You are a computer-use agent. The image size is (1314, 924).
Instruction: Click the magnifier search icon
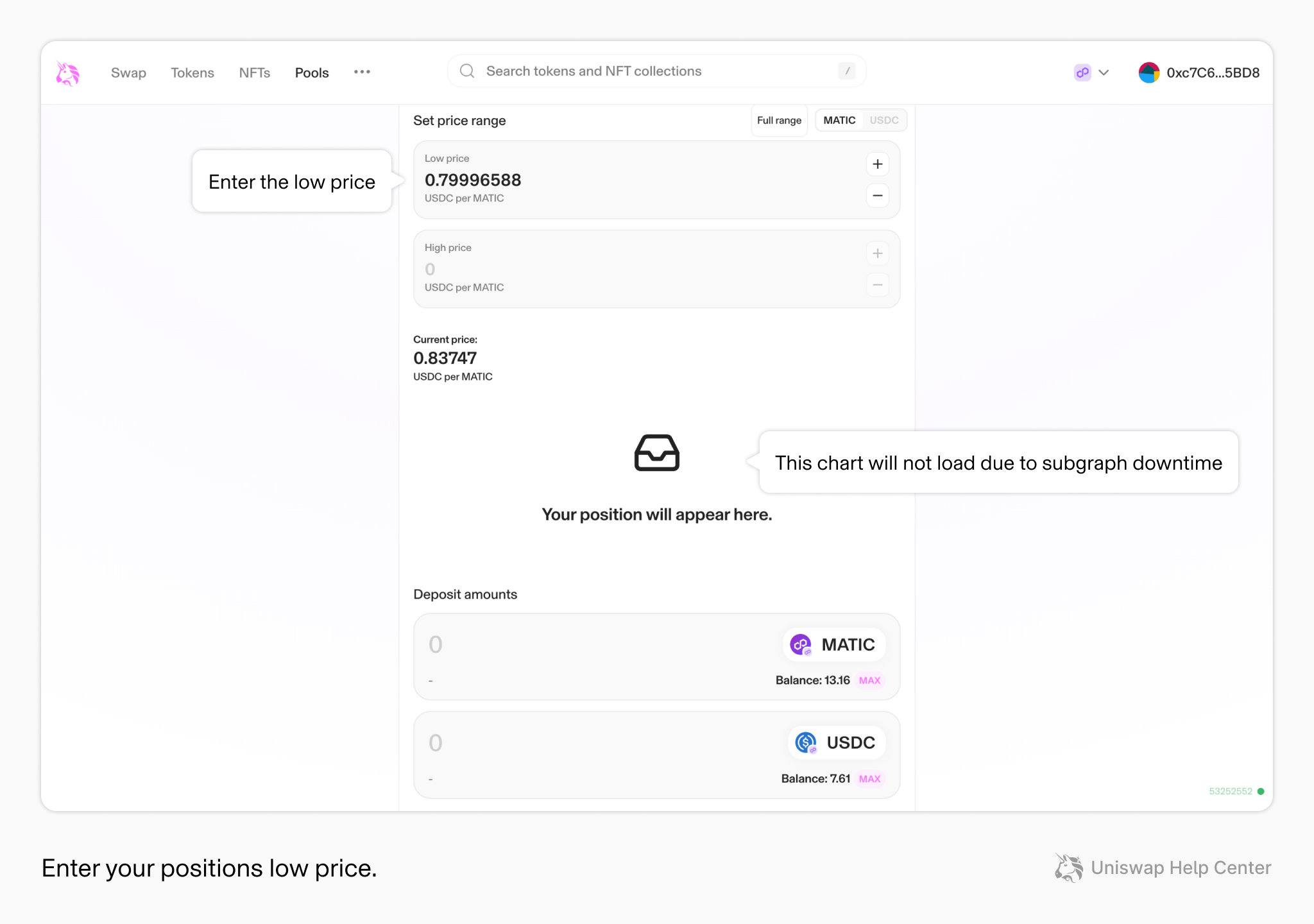point(467,71)
